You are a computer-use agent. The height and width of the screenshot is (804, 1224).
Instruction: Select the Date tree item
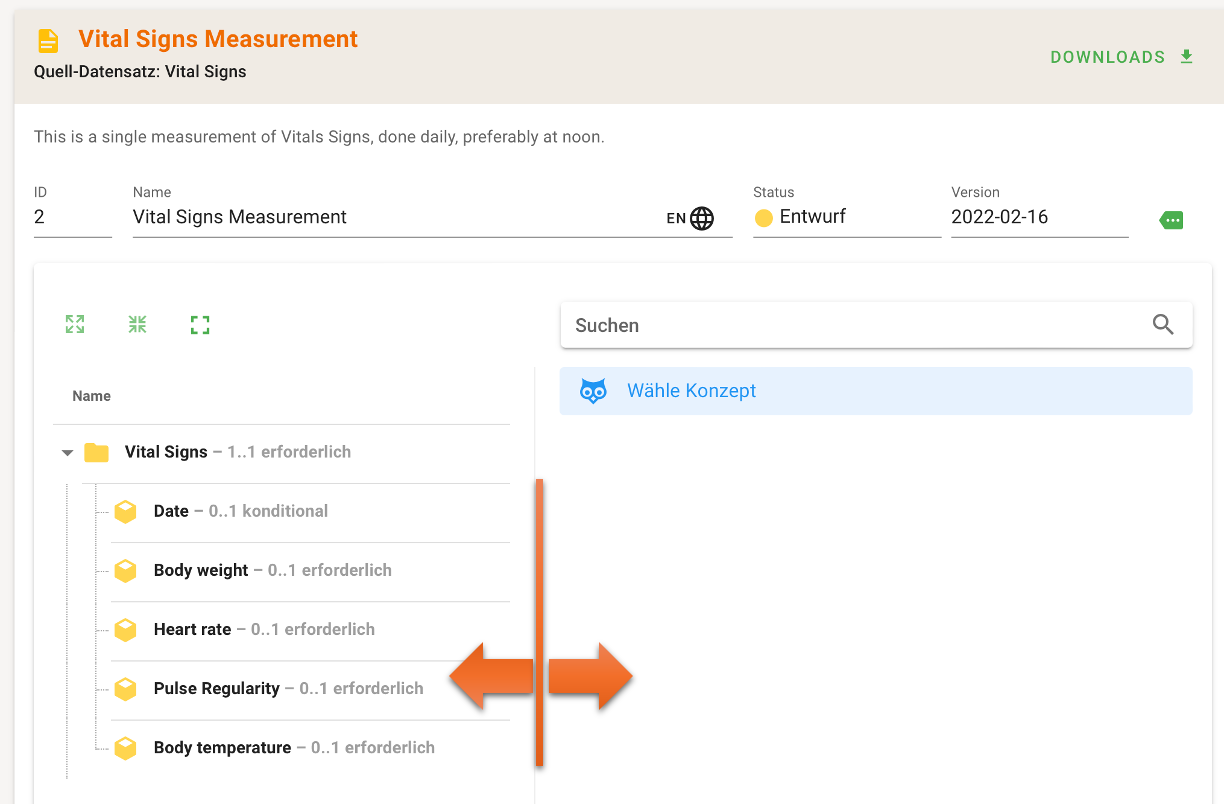tap(171, 511)
